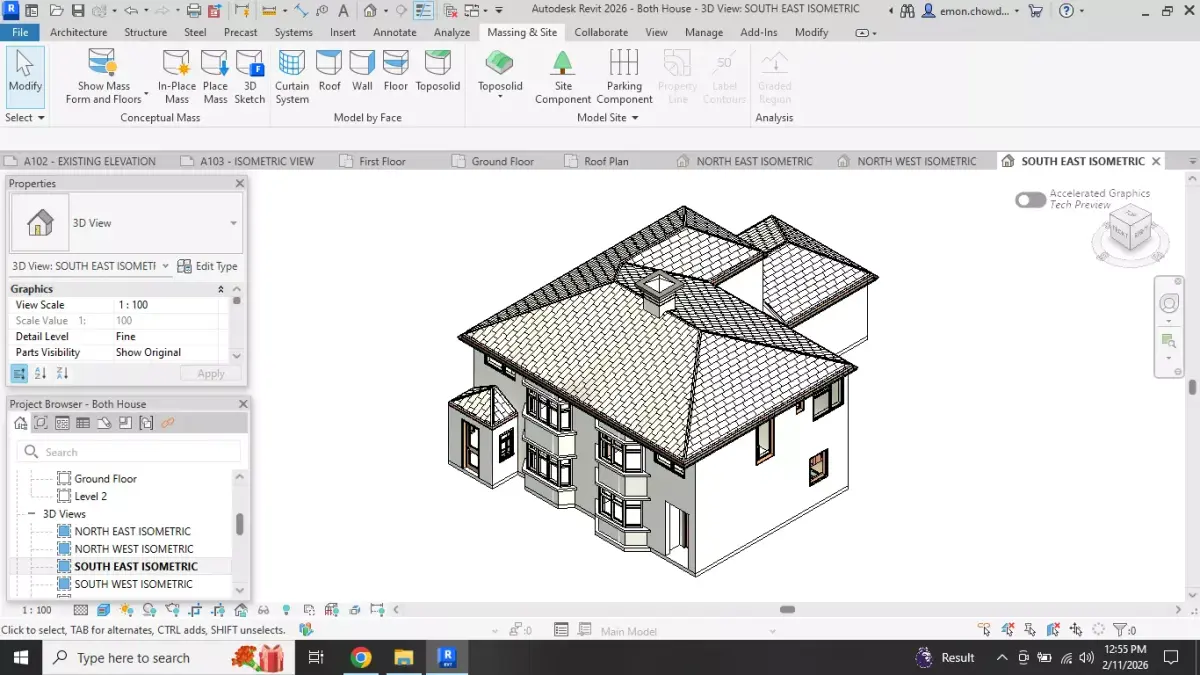Click the Autodesk app store cart icon

1035,11
